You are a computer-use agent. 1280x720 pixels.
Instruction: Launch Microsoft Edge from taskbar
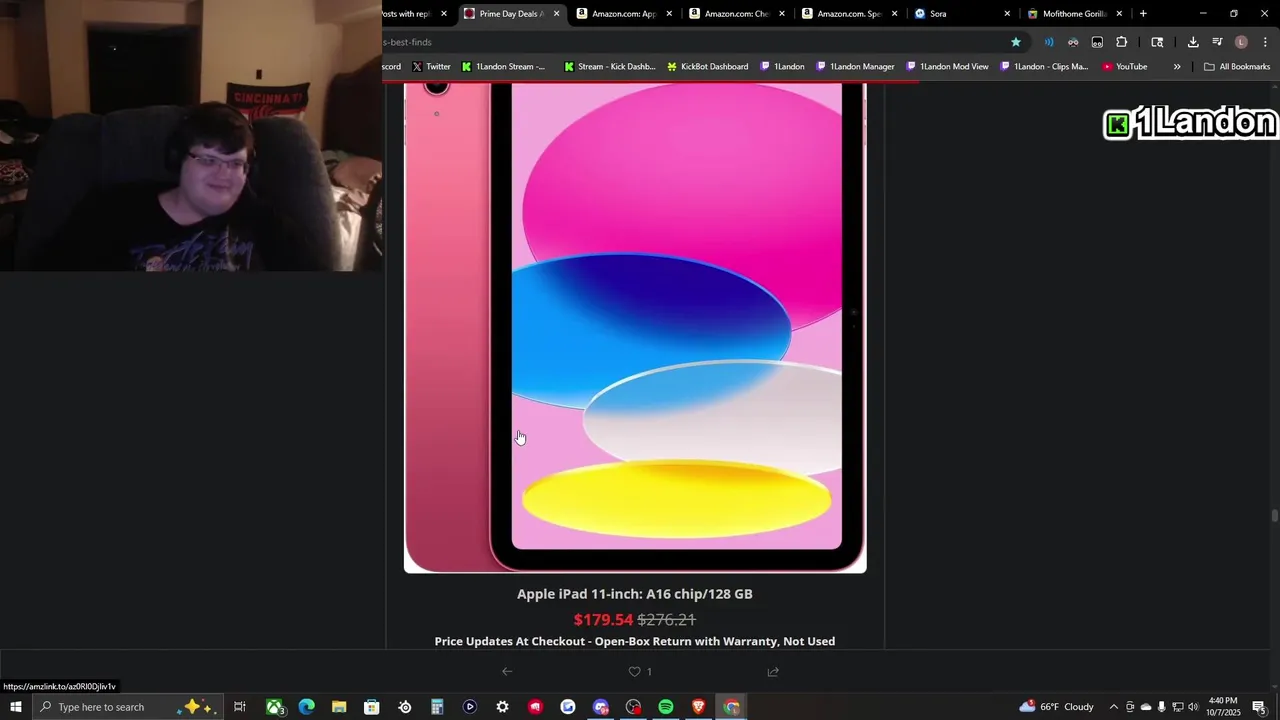[x=306, y=707]
